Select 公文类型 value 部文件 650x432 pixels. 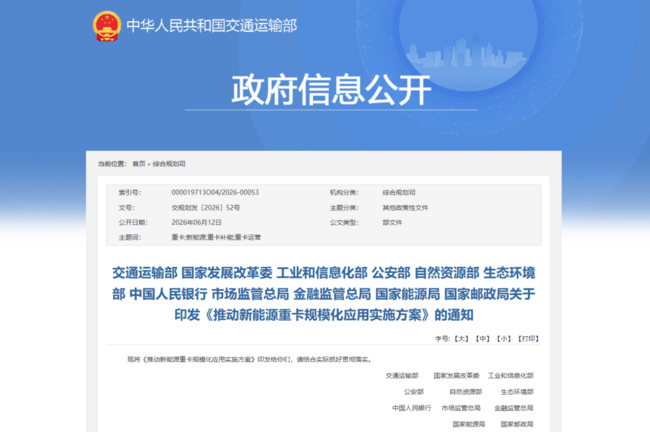click(392, 223)
